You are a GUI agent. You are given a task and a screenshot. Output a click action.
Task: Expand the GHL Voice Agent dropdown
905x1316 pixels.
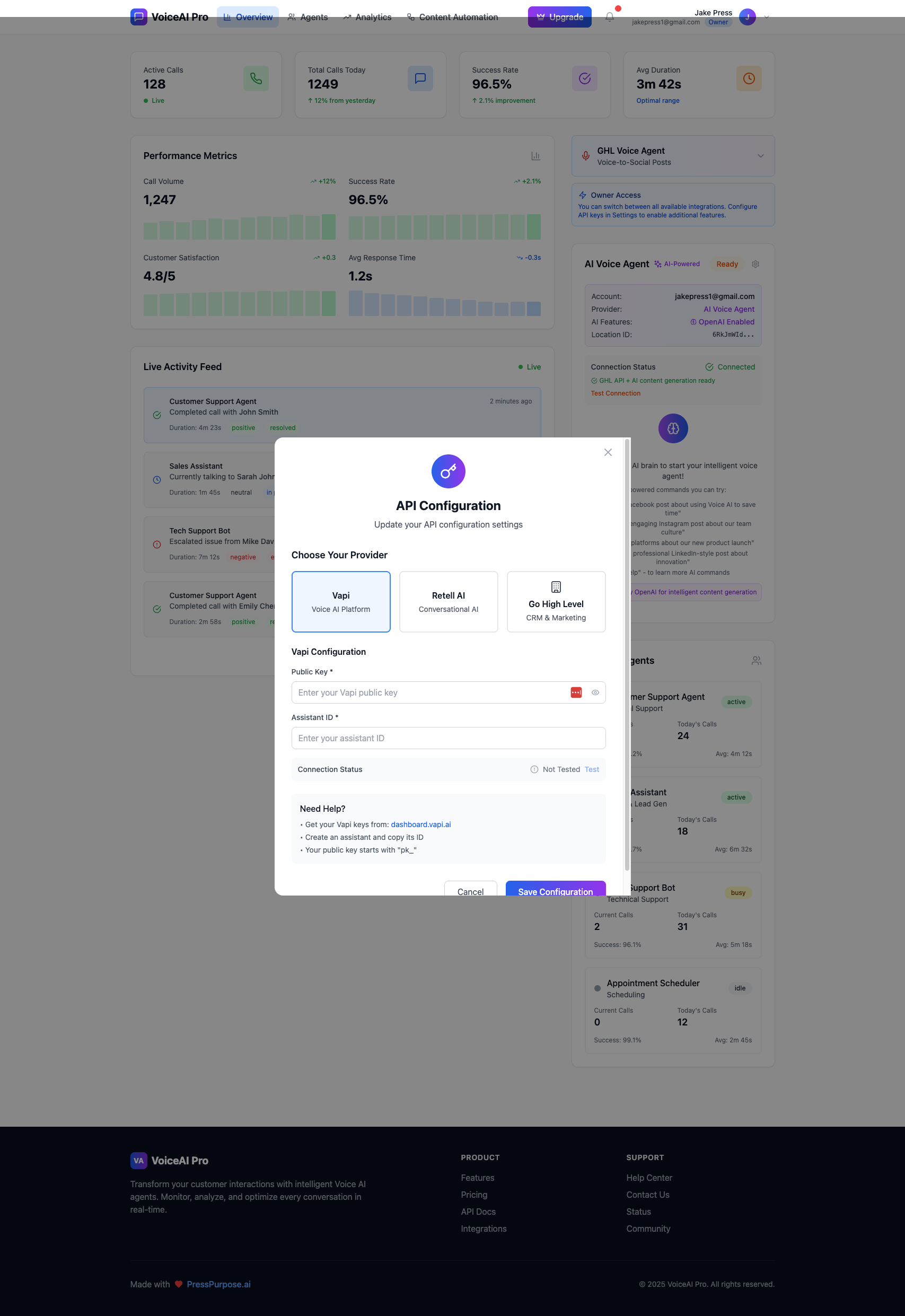pyautogui.click(x=760, y=156)
